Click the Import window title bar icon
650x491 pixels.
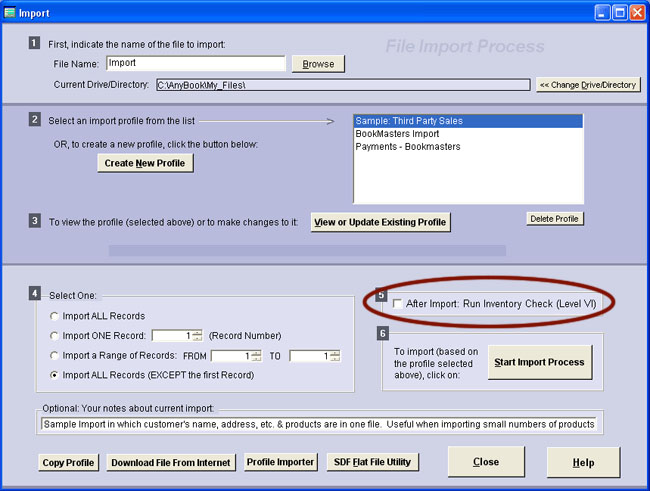(x=10, y=12)
